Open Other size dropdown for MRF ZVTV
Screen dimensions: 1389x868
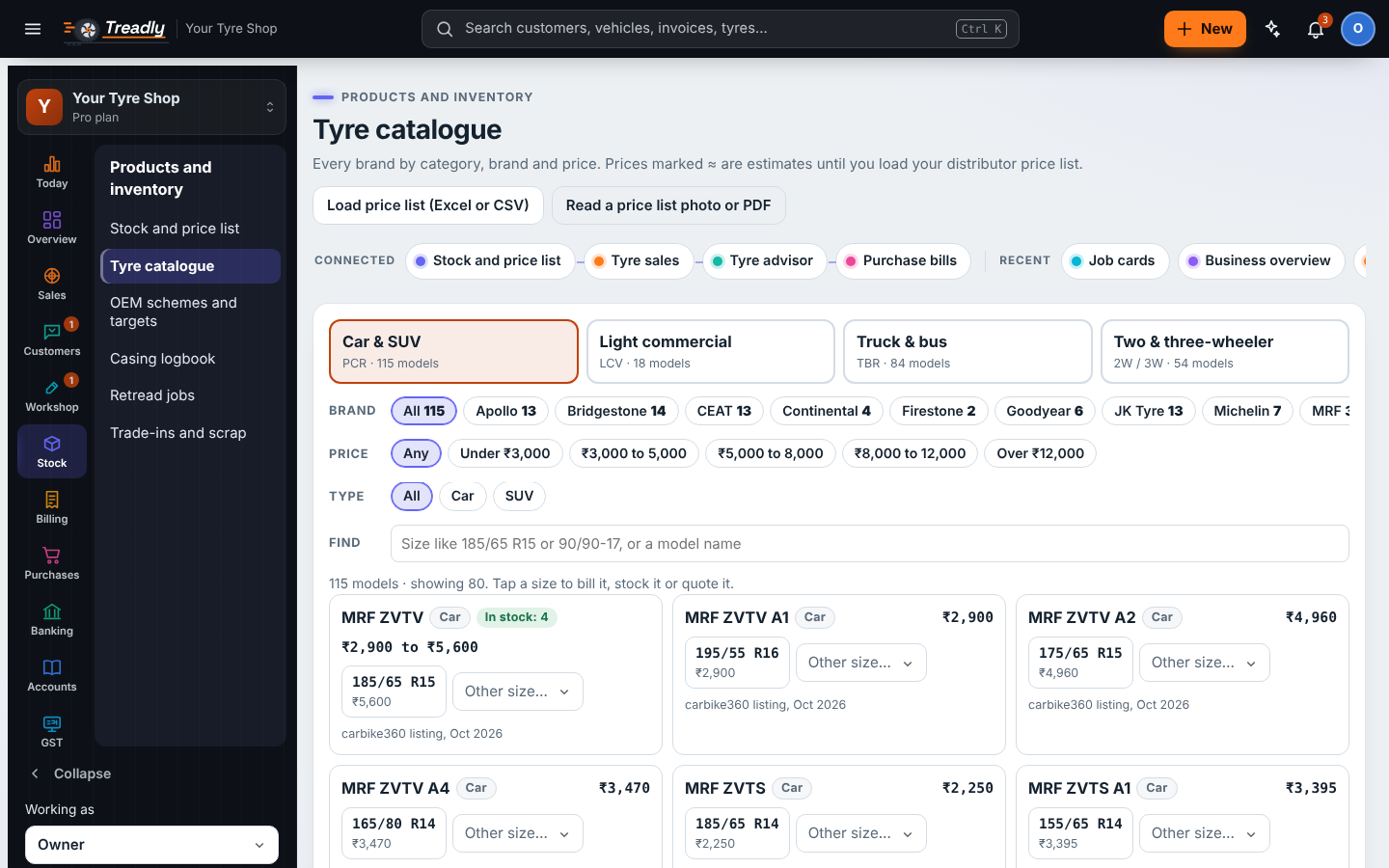[518, 692]
